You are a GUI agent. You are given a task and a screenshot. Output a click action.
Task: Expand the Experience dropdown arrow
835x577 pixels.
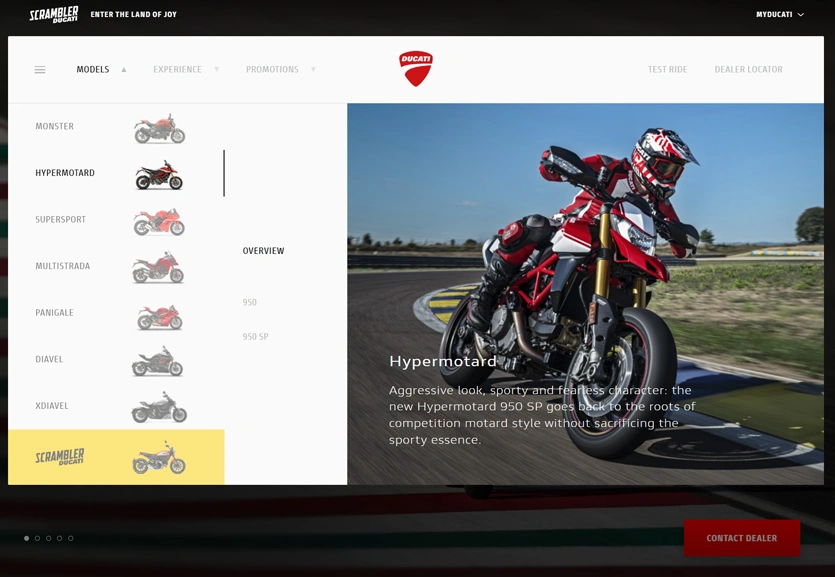[216, 70]
